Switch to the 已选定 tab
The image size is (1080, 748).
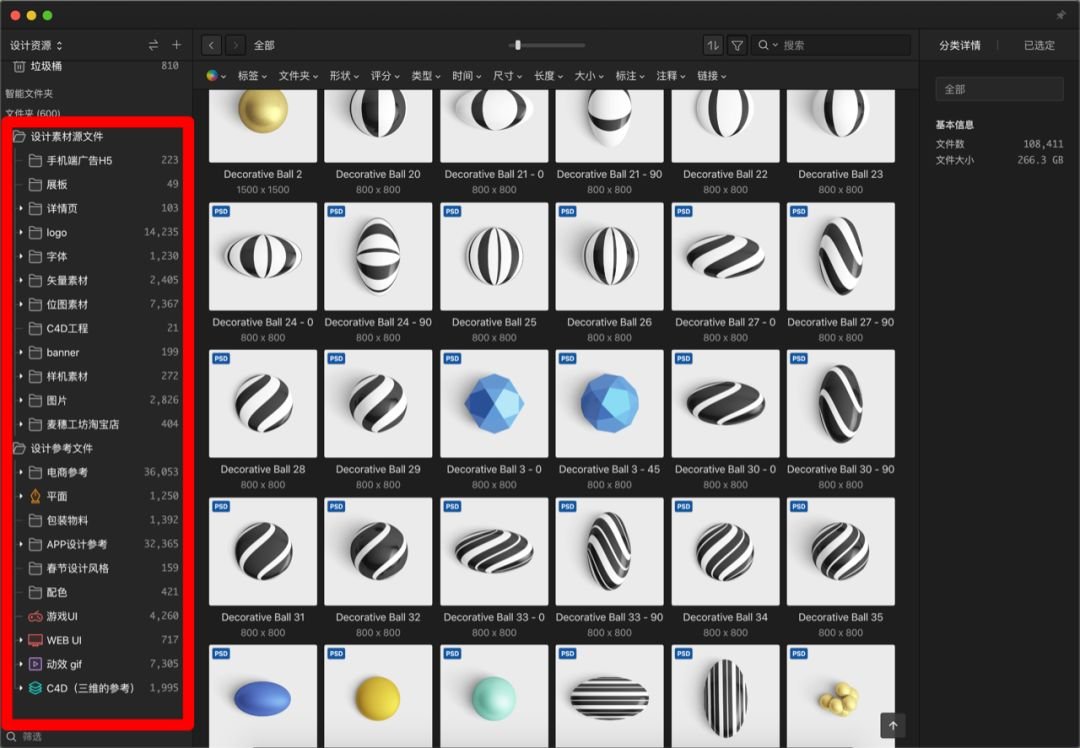click(x=1039, y=45)
